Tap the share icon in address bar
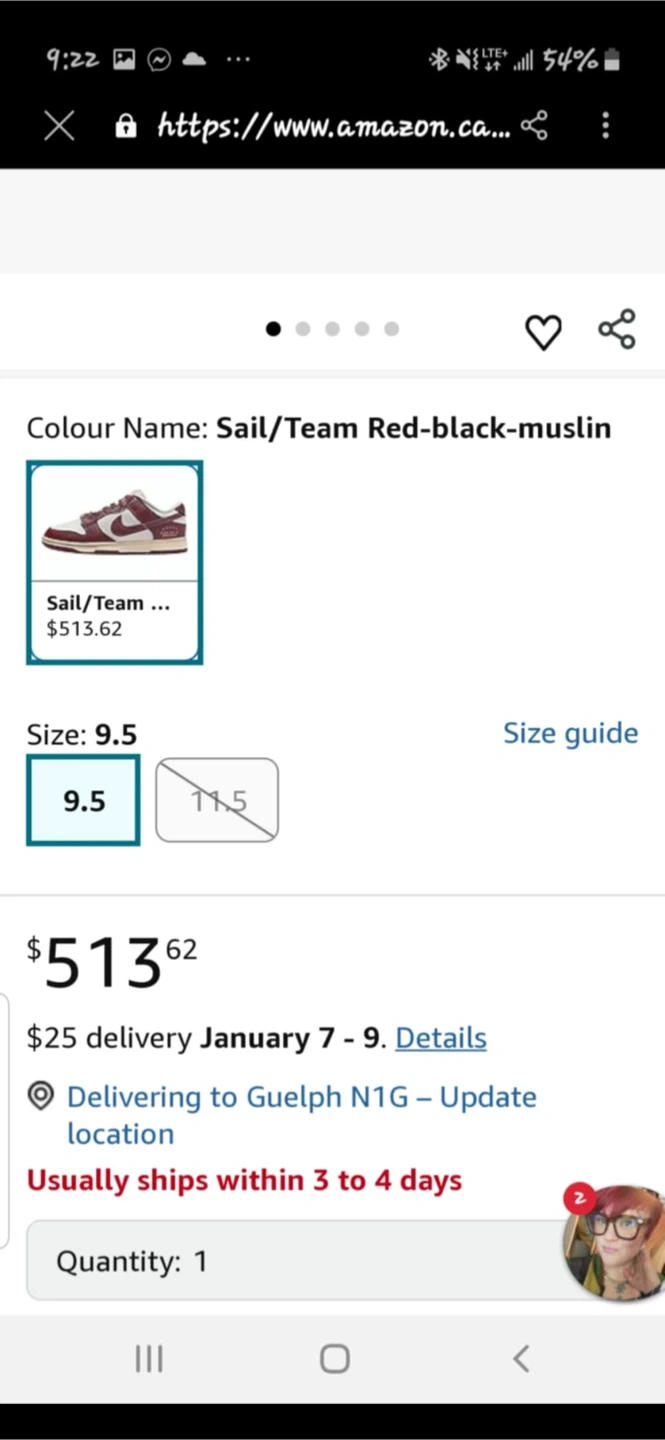The height and width of the screenshot is (1440, 665). point(535,126)
